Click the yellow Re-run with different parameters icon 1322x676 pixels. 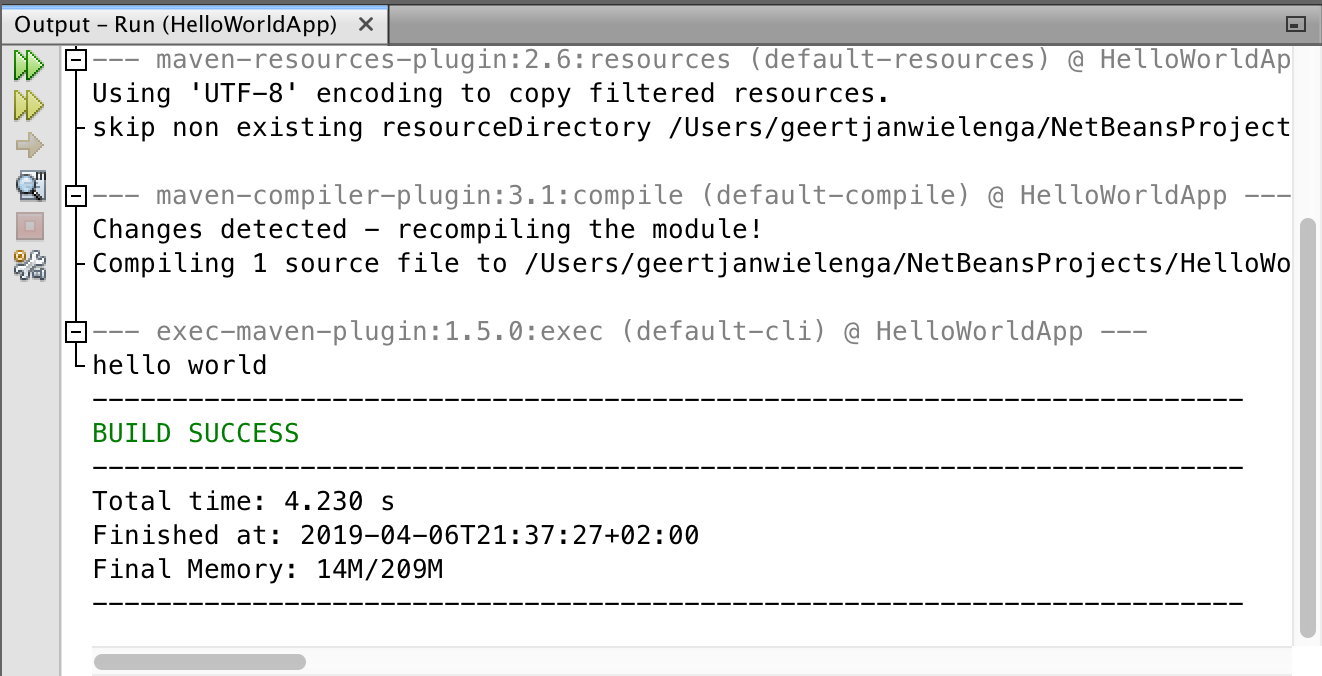coord(29,106)
